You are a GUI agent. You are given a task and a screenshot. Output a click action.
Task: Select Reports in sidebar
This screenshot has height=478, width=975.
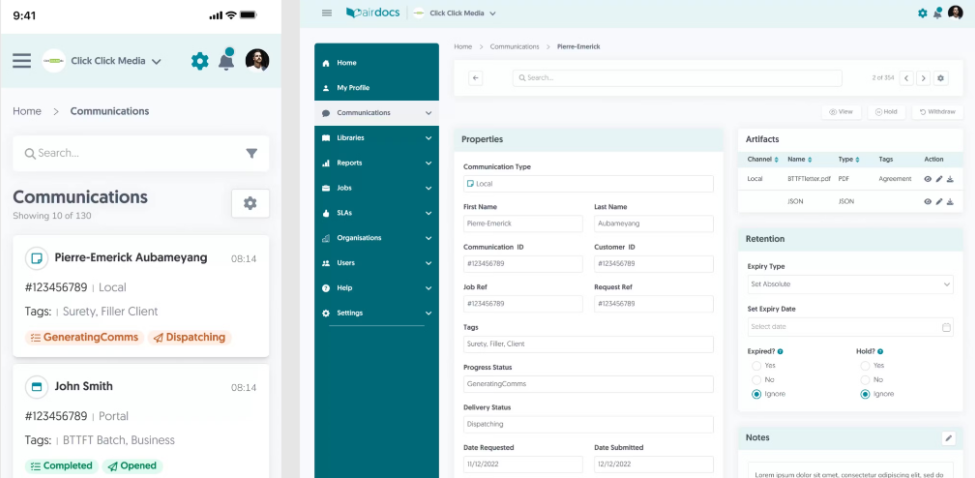(376, 163)
